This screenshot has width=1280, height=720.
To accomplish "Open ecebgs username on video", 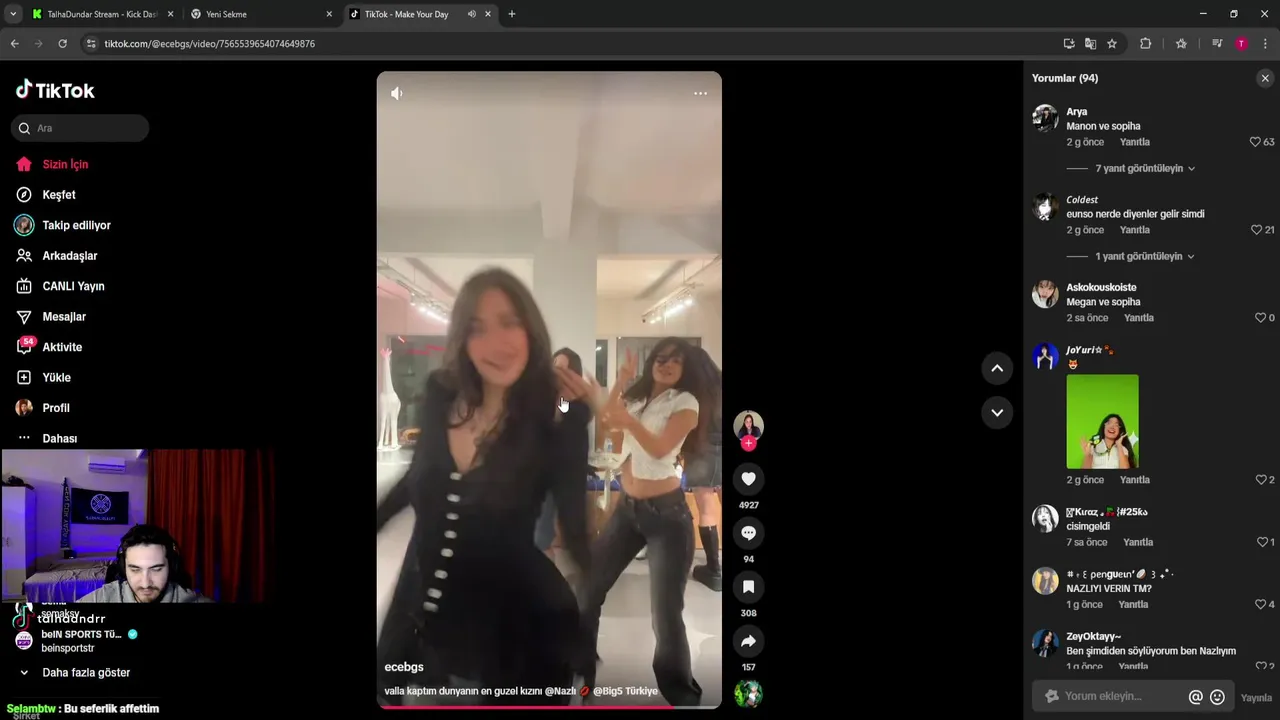I will click(404, 667).
